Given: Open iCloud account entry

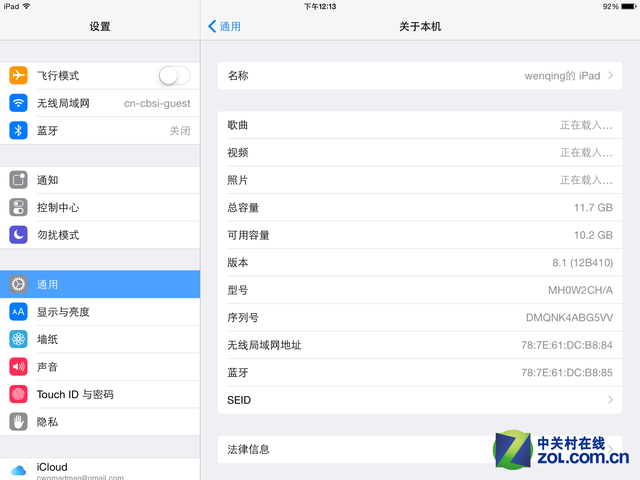Looking at the screenshot, I should 100,469.
